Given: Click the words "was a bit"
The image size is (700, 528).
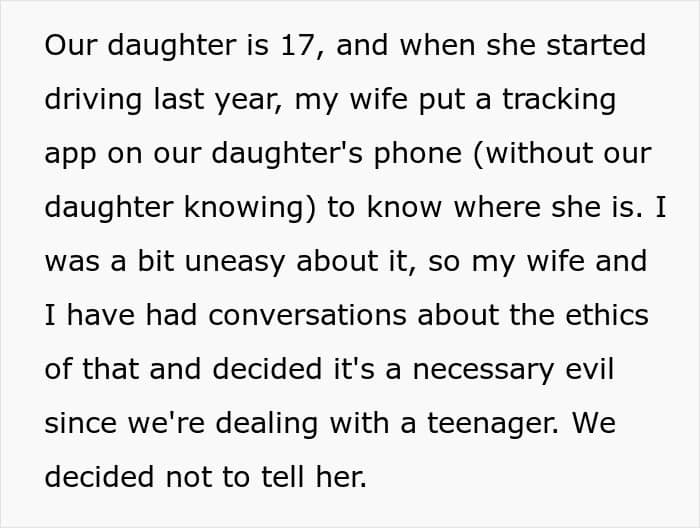Looking at the screenshot, I should 109,261.
